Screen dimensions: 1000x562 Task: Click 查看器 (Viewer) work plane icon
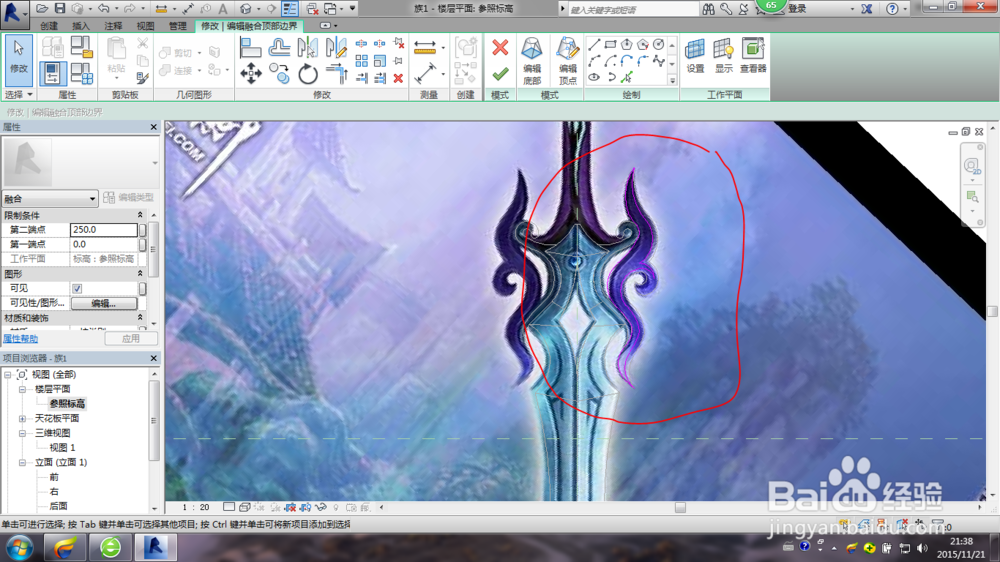(x=753, y=55)
